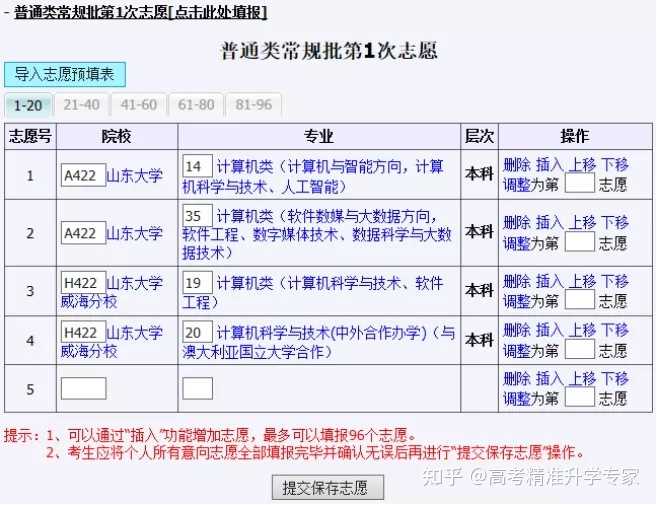This screenshot has width=657, height=505.
Task: Focus the reorder number field in row 5
Action: click(579, 397)
